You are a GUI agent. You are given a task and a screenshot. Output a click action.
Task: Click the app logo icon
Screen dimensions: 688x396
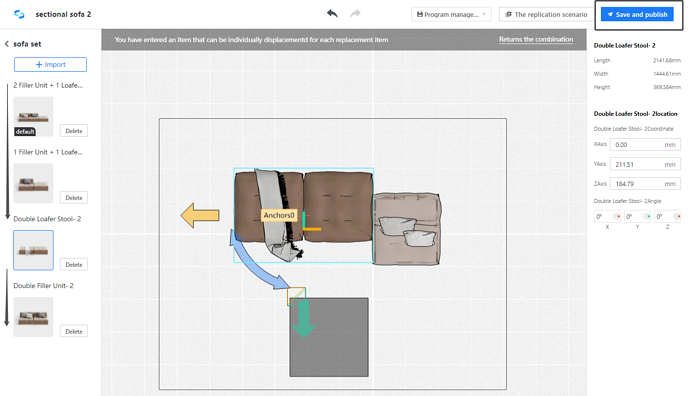[x=19, y=14]
